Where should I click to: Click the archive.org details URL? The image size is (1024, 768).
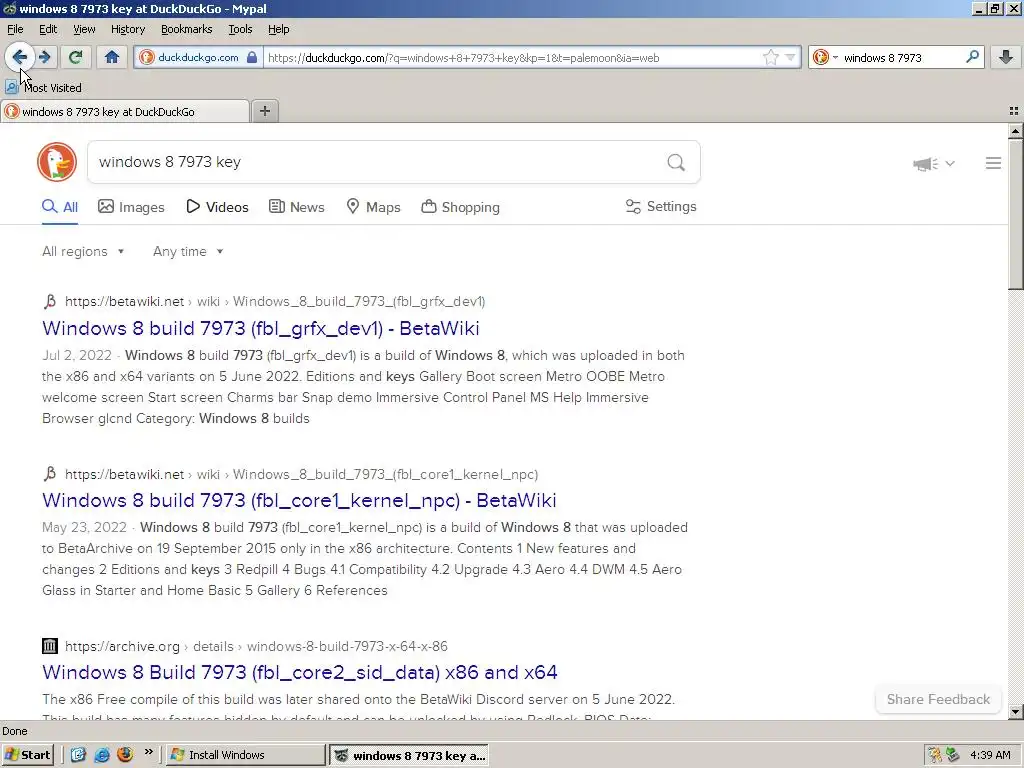point(257,646)
